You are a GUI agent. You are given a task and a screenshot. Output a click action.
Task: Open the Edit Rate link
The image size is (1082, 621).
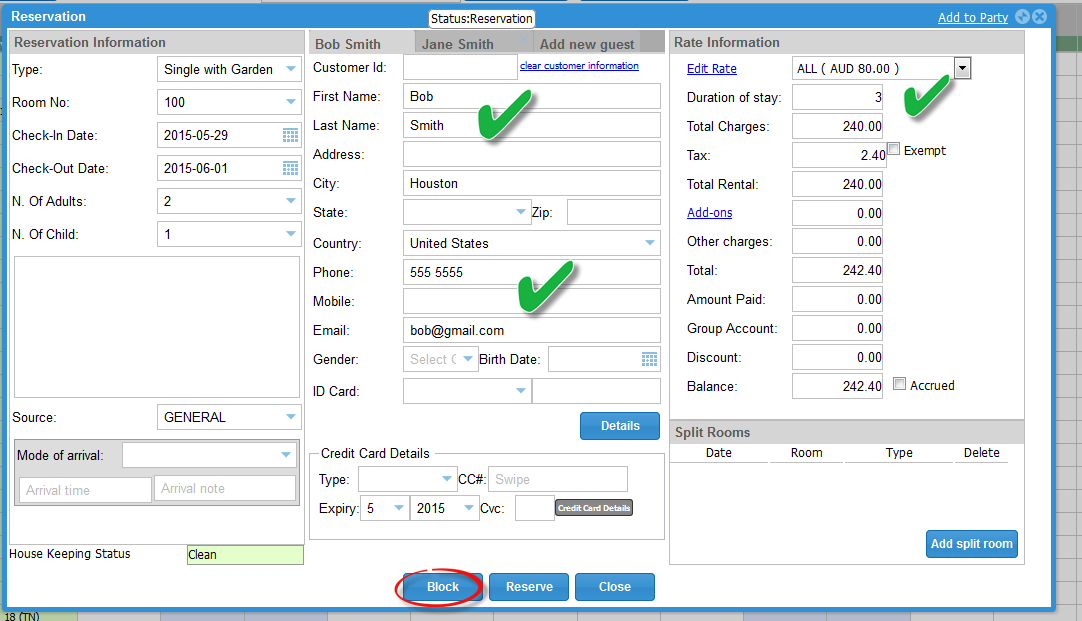coord(711,69)
